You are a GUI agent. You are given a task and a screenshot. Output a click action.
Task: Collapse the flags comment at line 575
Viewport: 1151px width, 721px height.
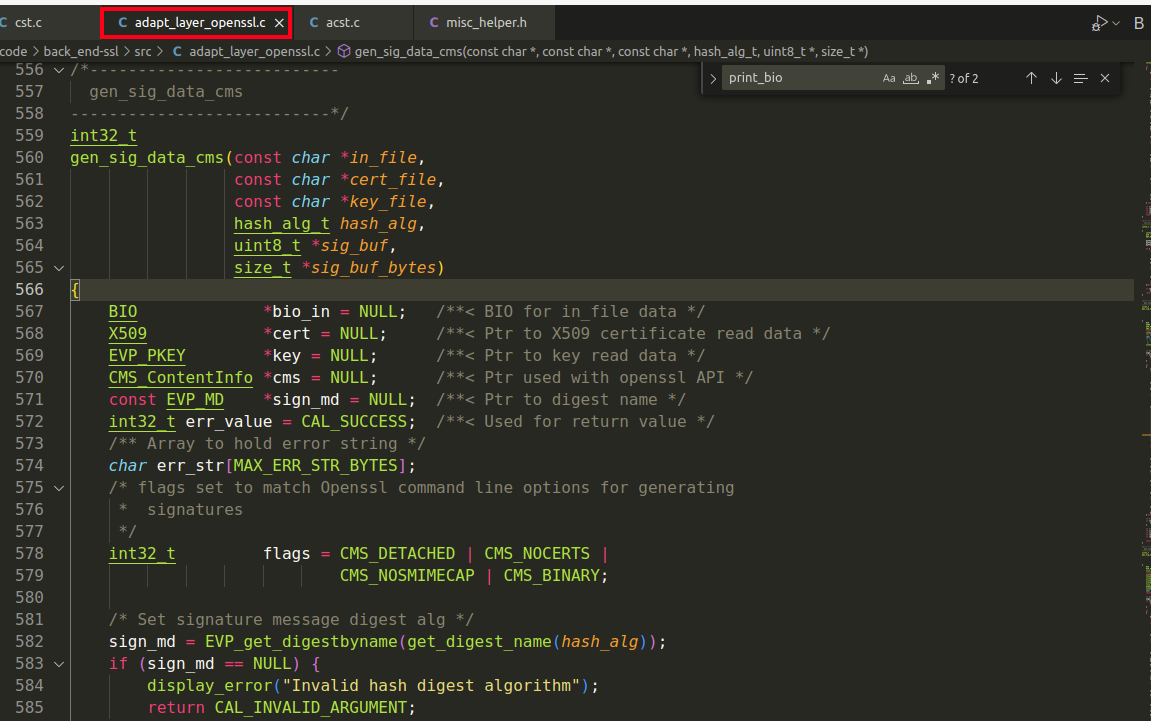pyautogui.click(x=59, y=488)
